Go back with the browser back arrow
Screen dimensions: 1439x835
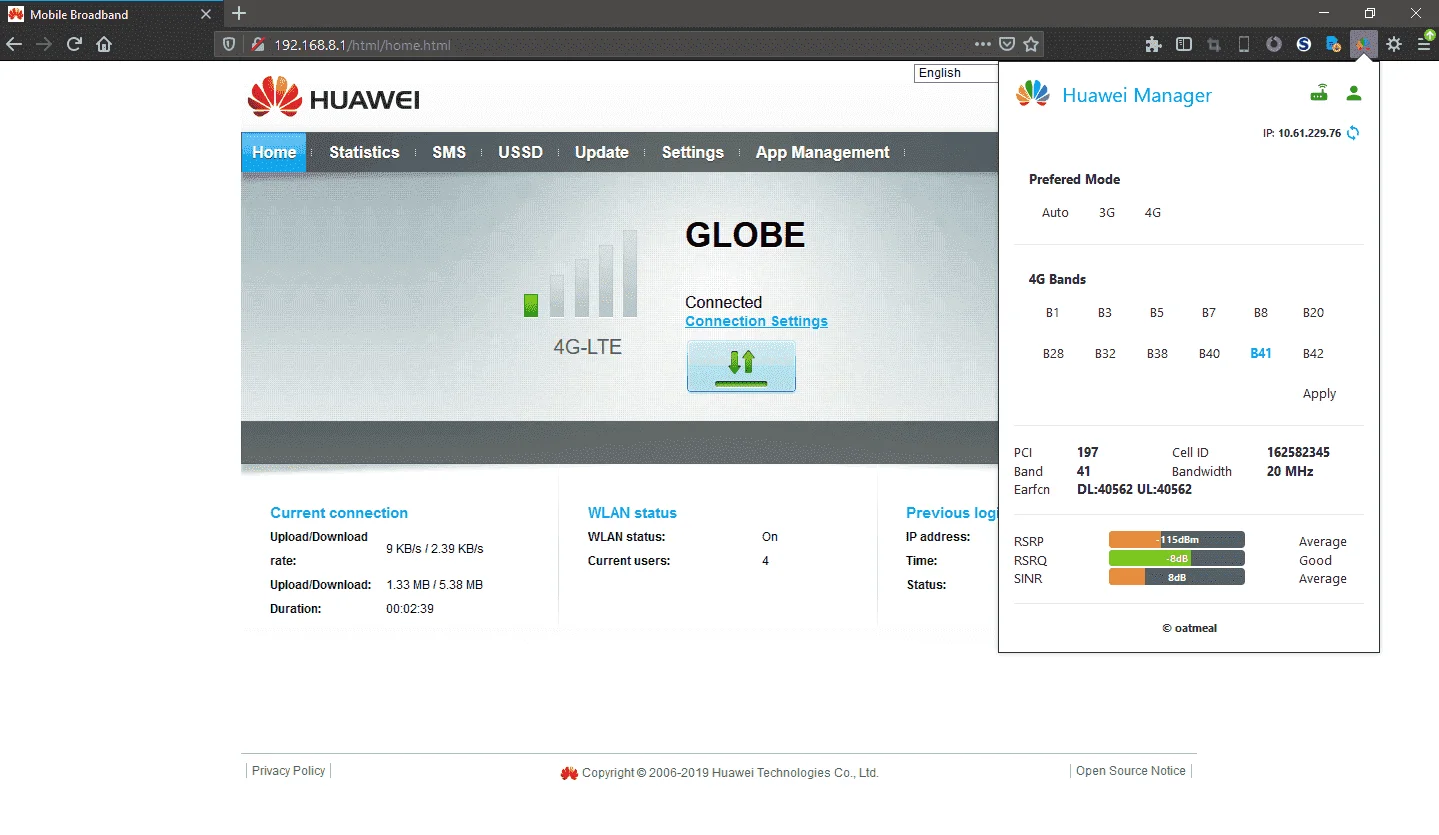point(14,44)
